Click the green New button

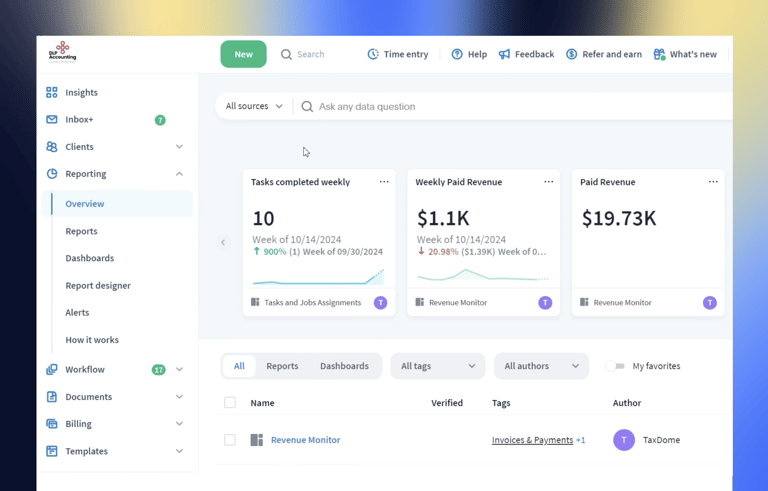243,54
